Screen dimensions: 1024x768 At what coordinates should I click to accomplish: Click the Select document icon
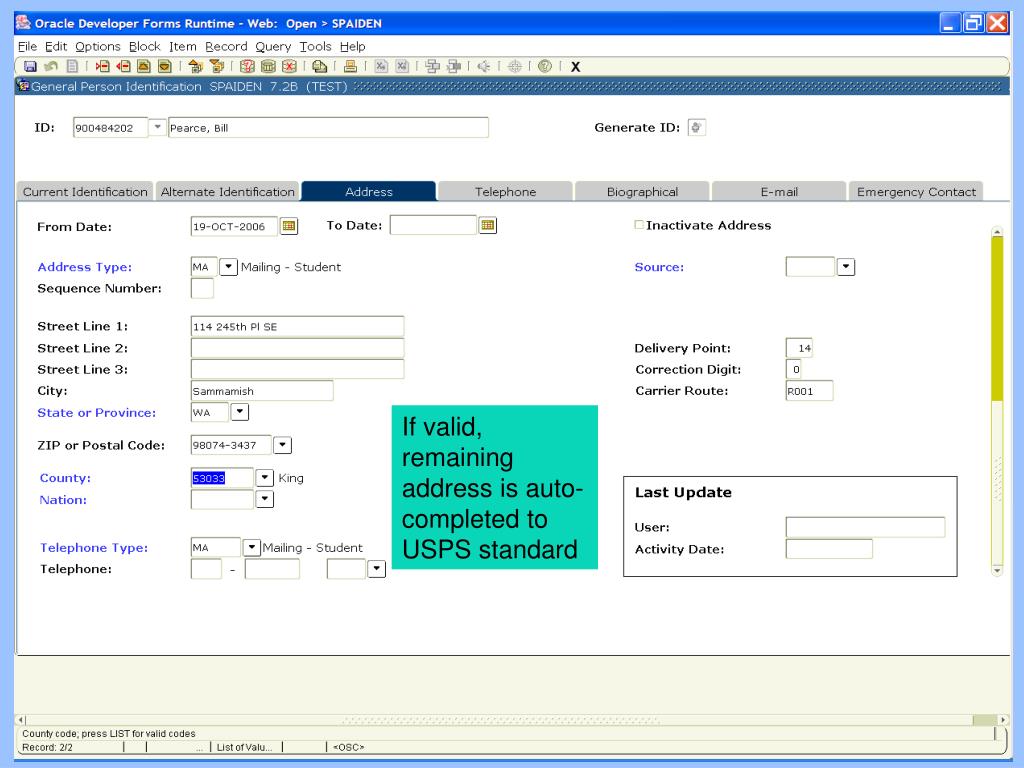72,66
